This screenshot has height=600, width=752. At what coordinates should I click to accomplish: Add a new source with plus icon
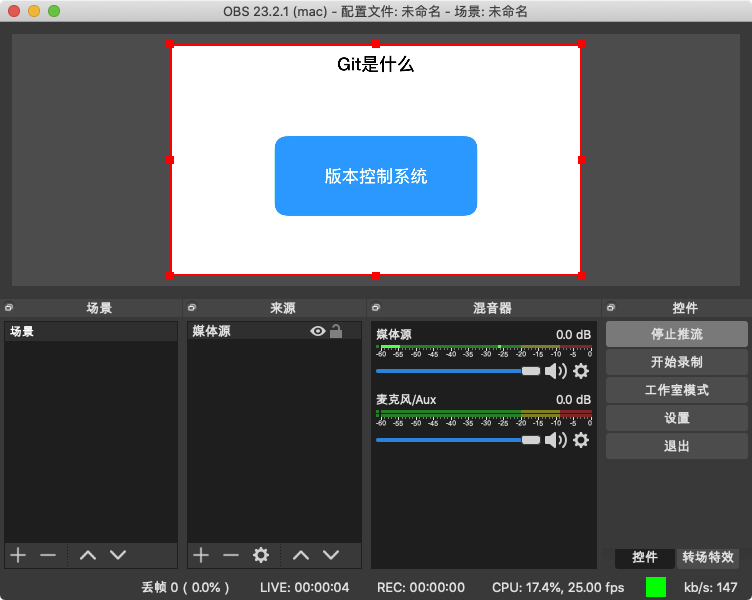tap(201, 555)
